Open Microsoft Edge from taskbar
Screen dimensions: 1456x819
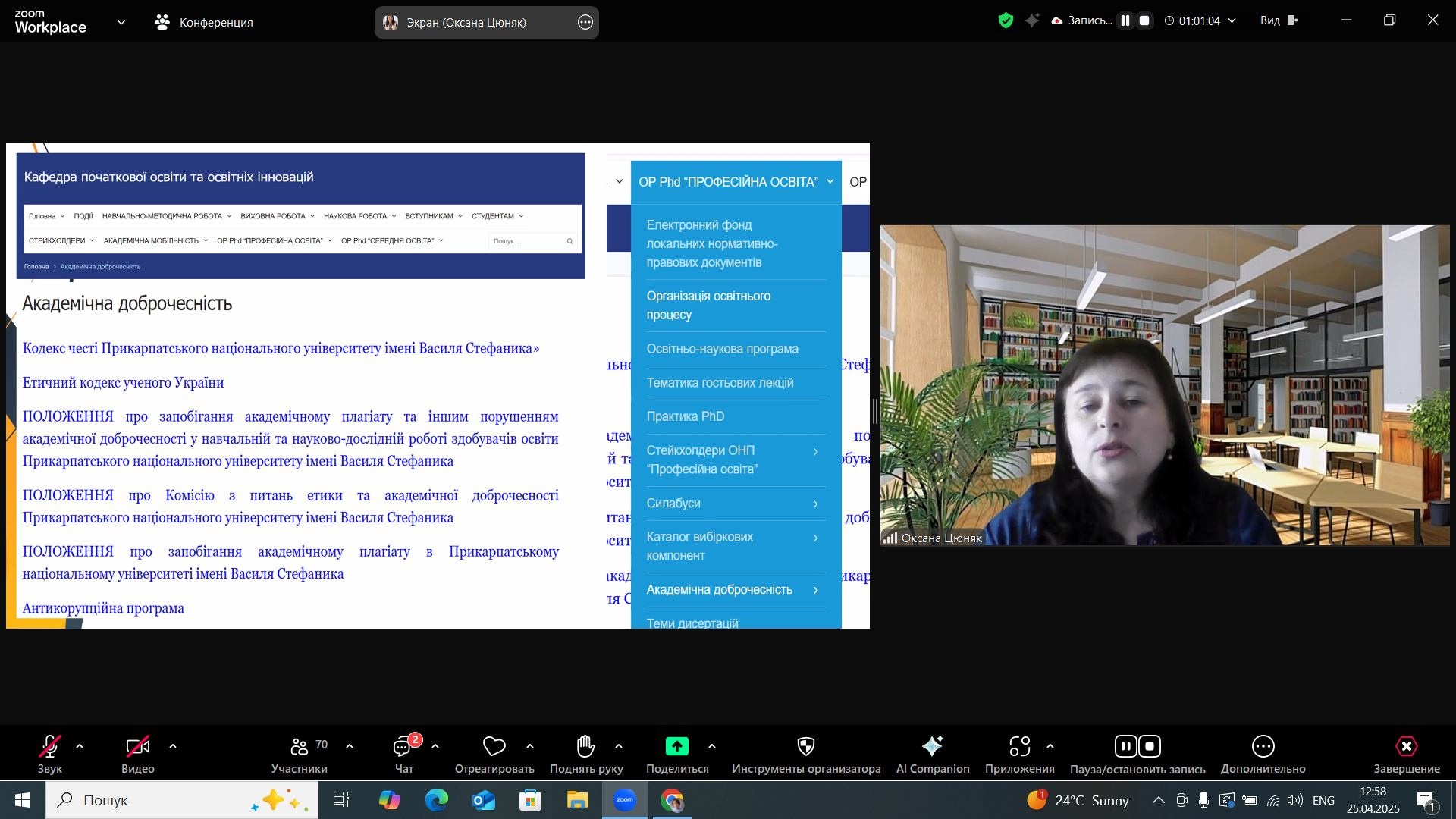tap(437, 800)
